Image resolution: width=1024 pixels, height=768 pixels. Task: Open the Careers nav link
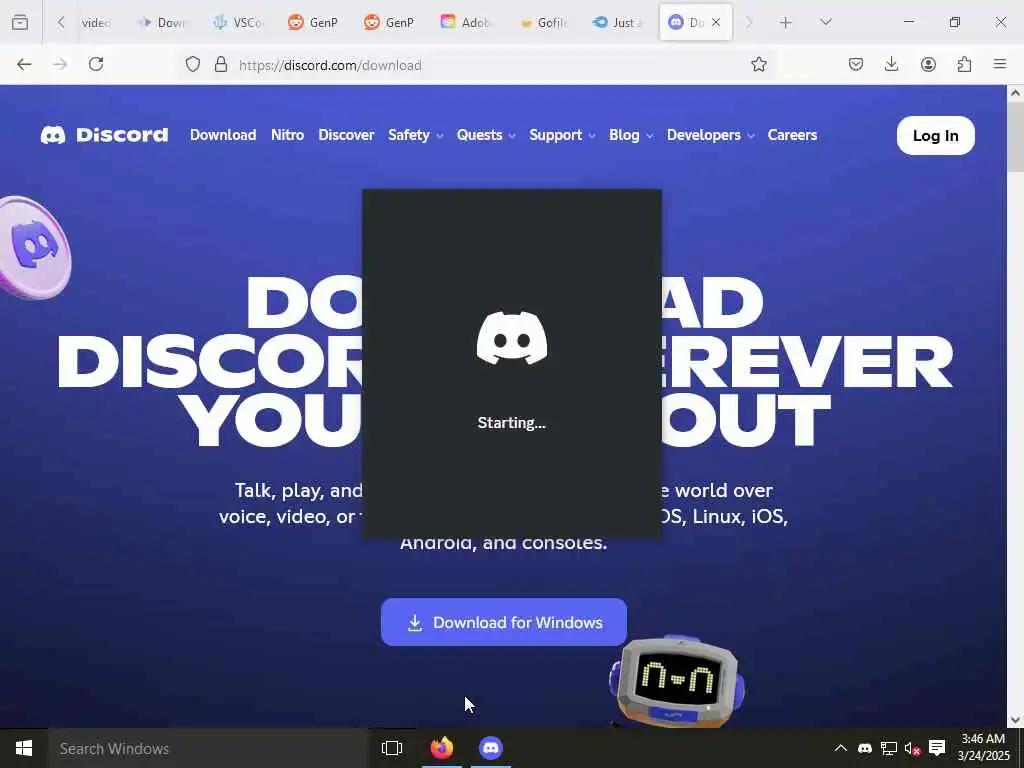tap(792, 135)
